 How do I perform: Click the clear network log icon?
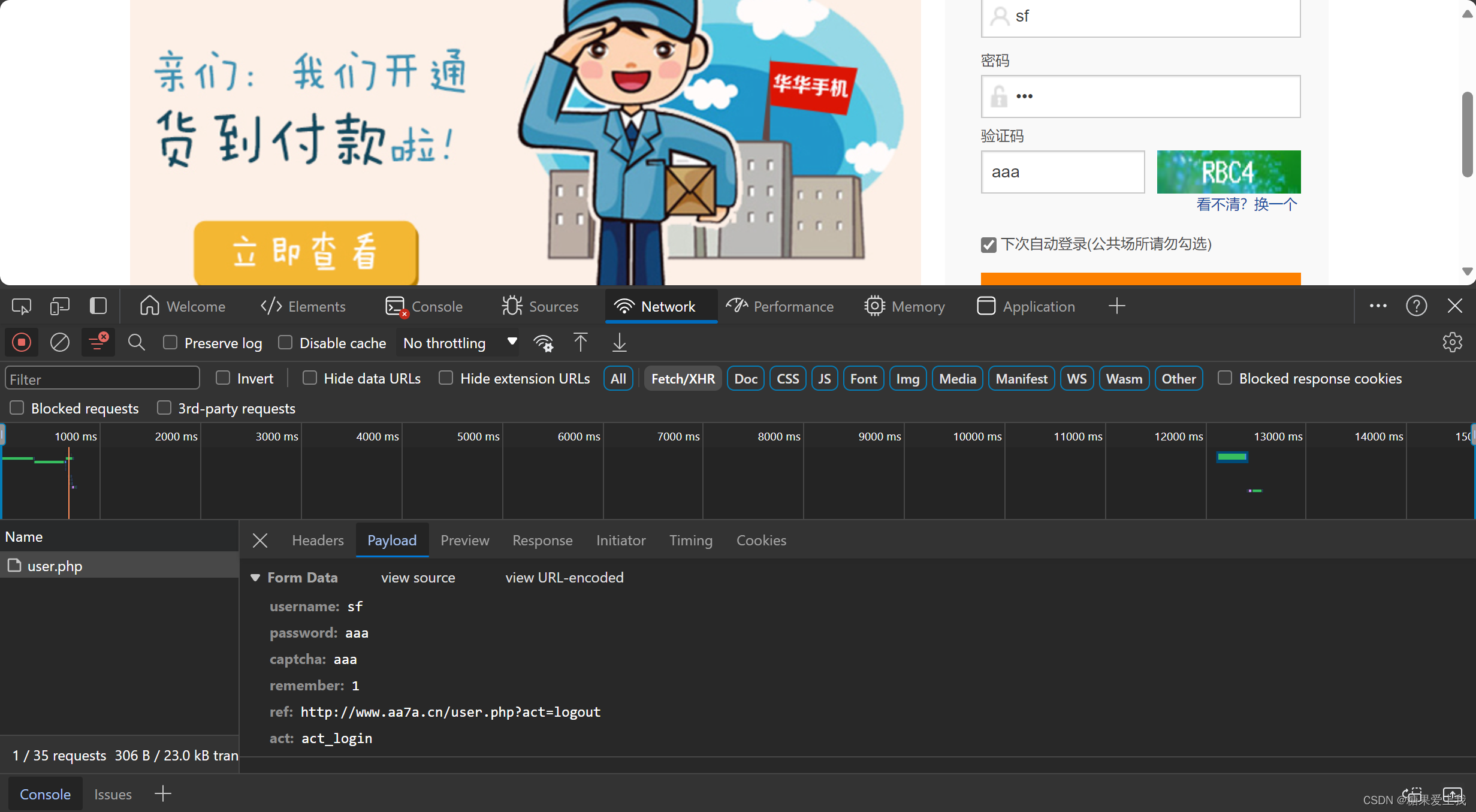60,342
